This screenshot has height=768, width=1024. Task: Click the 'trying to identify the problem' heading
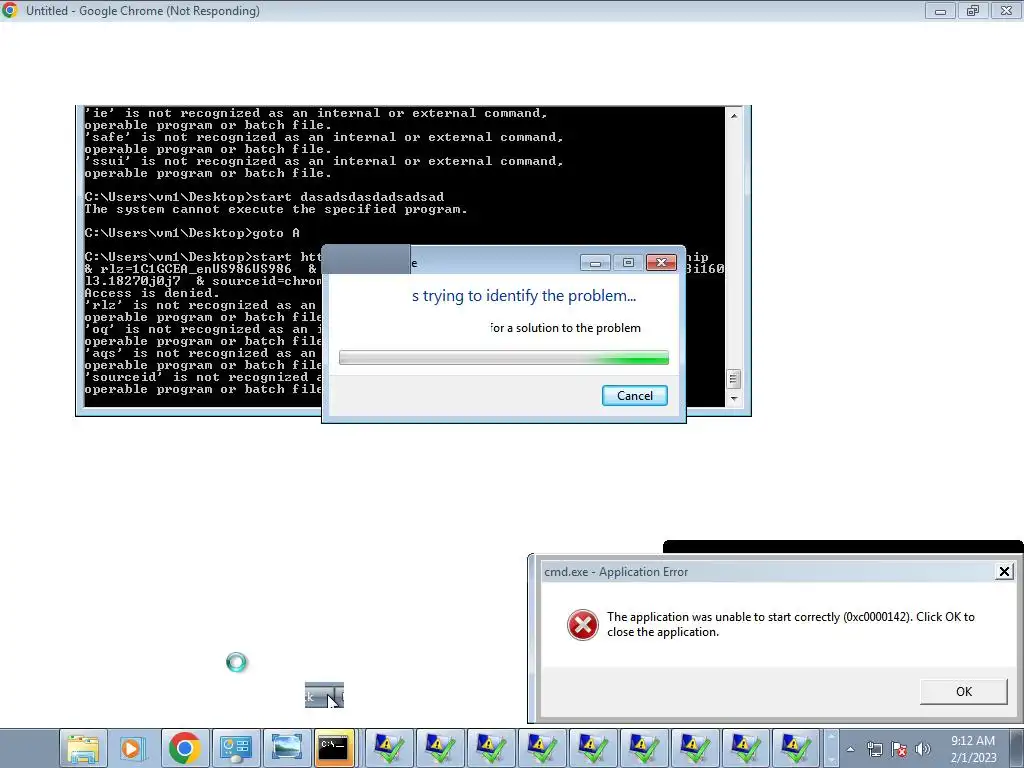tap(524, 296)
